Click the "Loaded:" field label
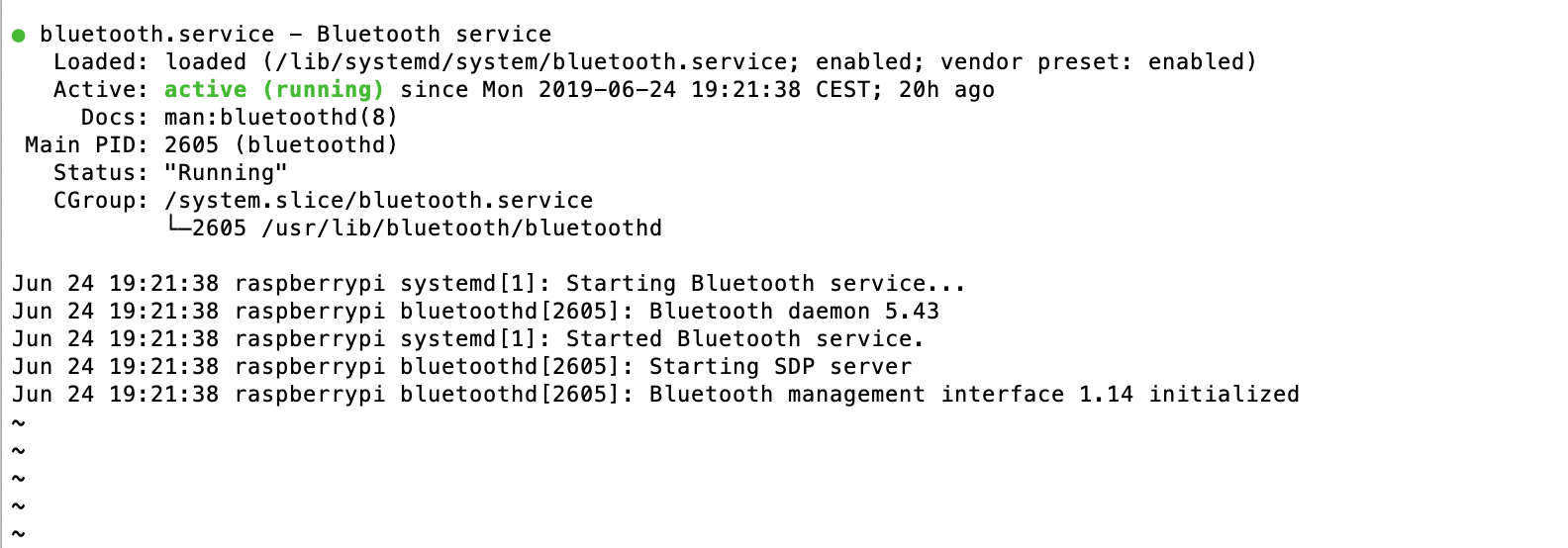The image size is (1568, 548). pos(101,62)
